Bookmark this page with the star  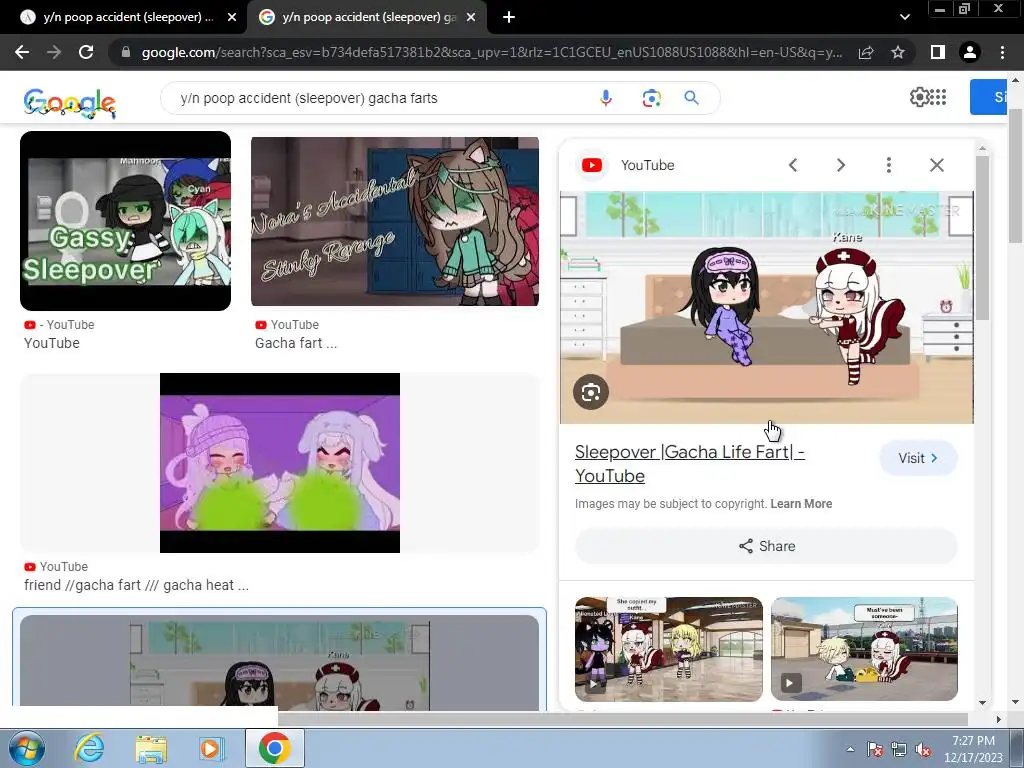point(898,52)
